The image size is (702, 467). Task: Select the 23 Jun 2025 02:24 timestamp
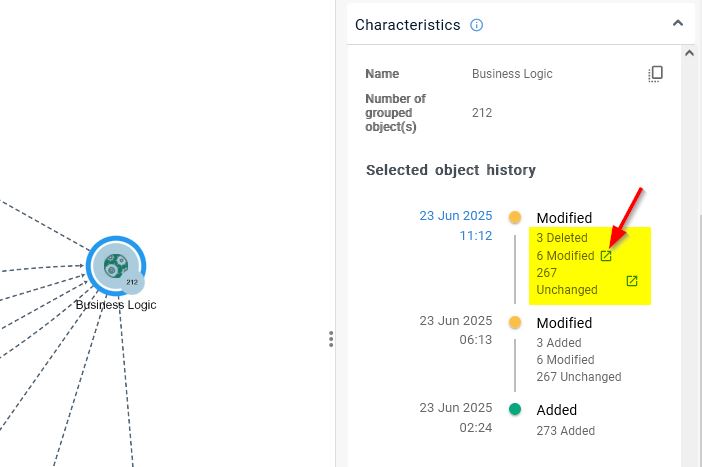point(456,417)
